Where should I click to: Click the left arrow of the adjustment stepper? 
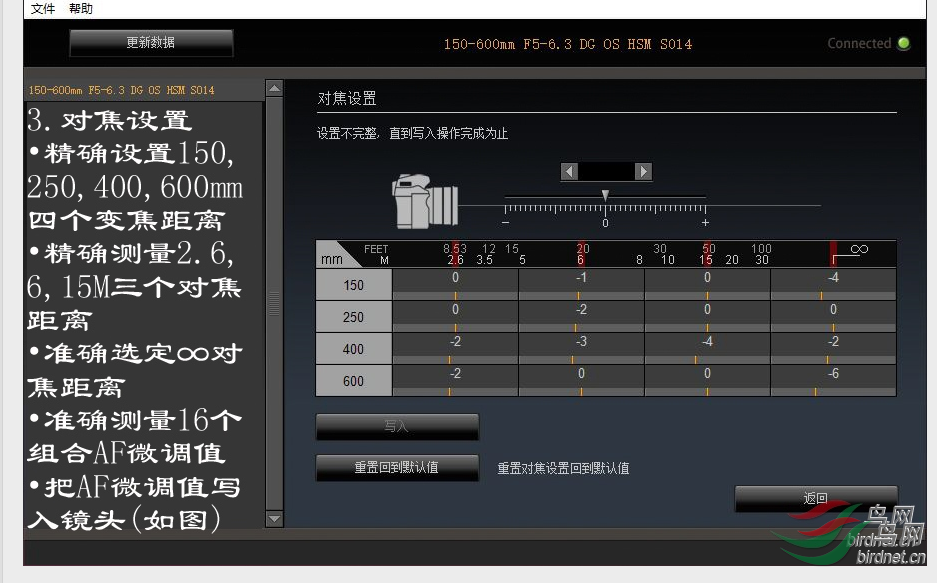click(x=568, y=171)
